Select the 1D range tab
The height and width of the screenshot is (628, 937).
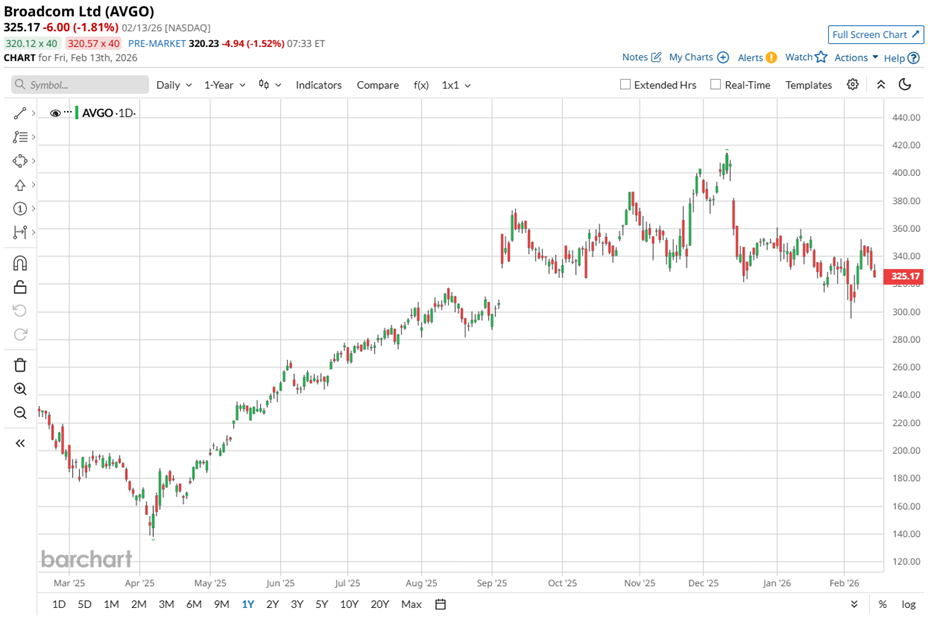[x=59, y=604]
